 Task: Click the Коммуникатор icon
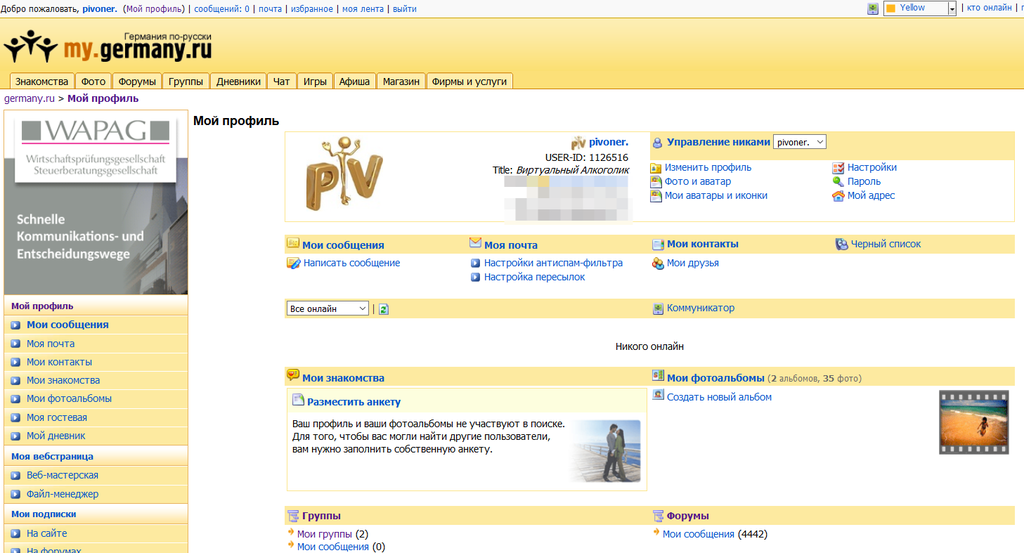658,309
